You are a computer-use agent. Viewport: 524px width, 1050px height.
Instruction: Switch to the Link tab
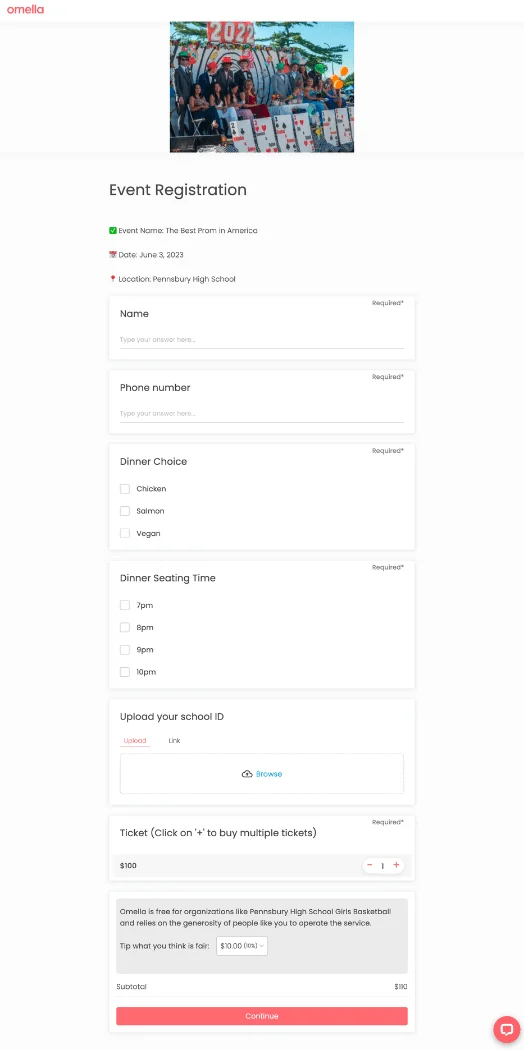point(174,741)
